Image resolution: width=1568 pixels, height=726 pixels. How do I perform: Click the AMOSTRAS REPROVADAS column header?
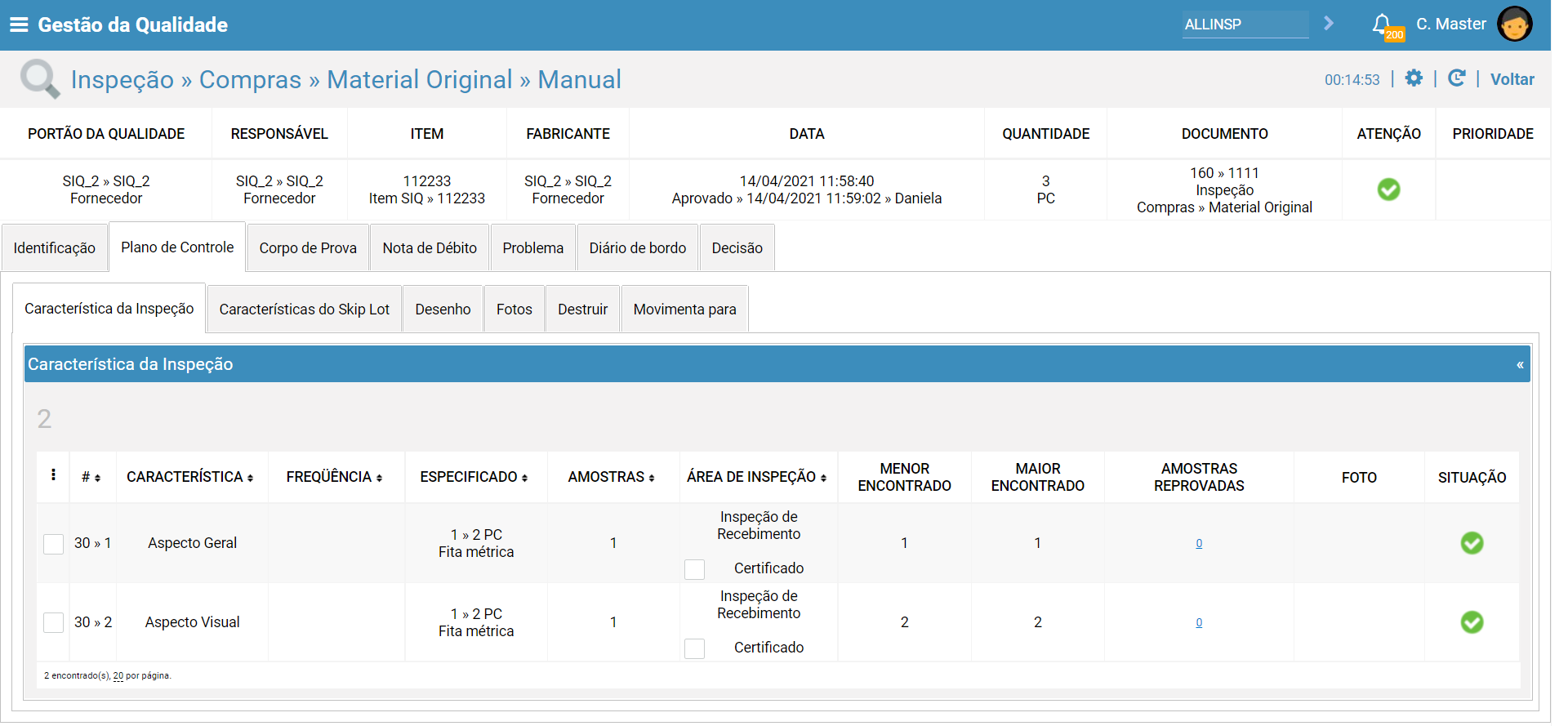click(1199, 477)
